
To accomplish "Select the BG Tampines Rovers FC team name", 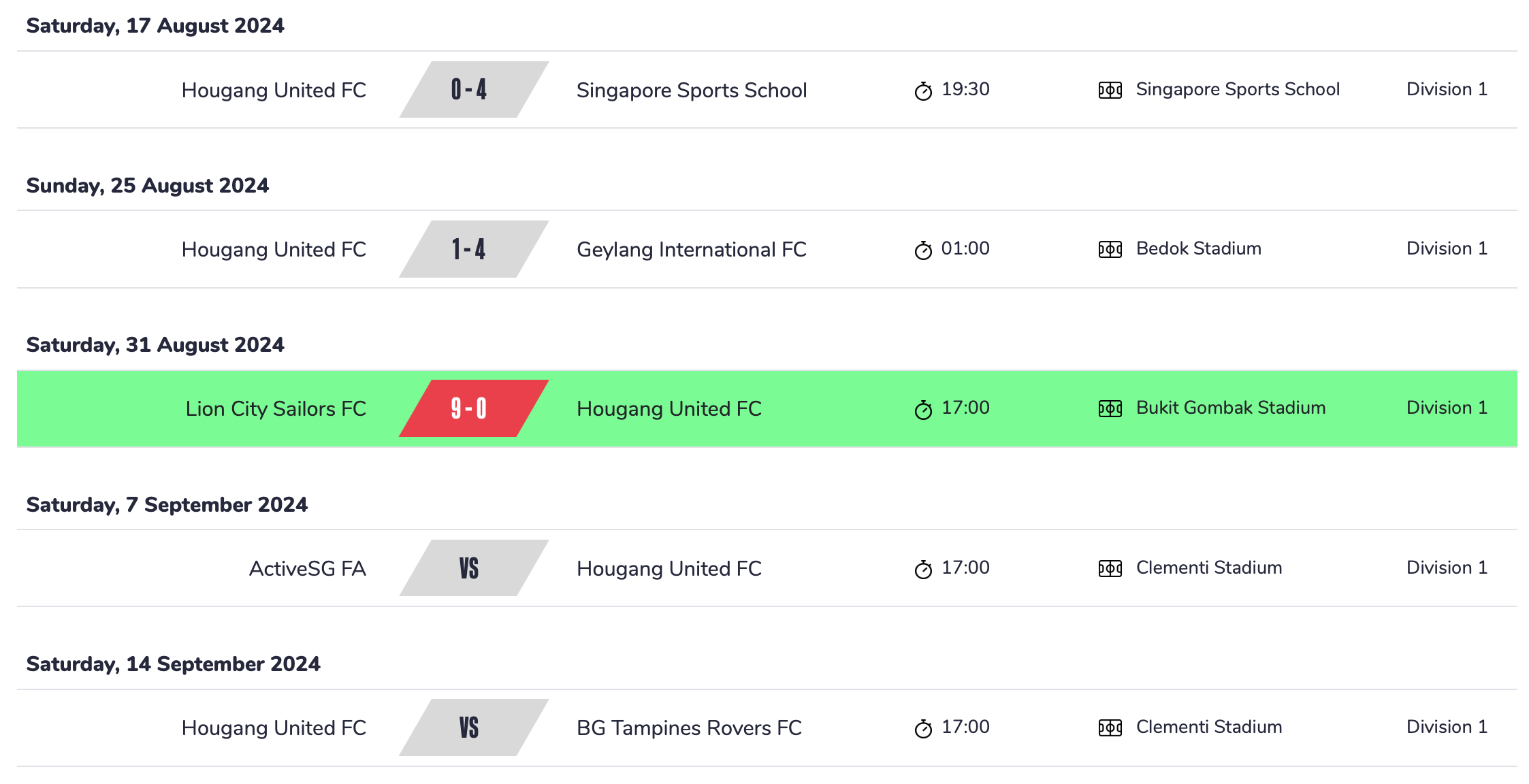I will 689,728.
